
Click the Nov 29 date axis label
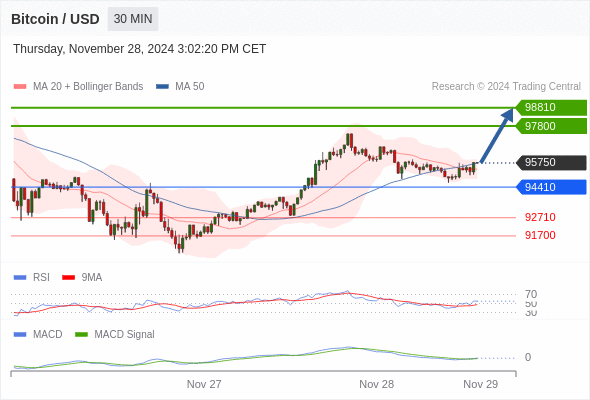click(481, 384)
